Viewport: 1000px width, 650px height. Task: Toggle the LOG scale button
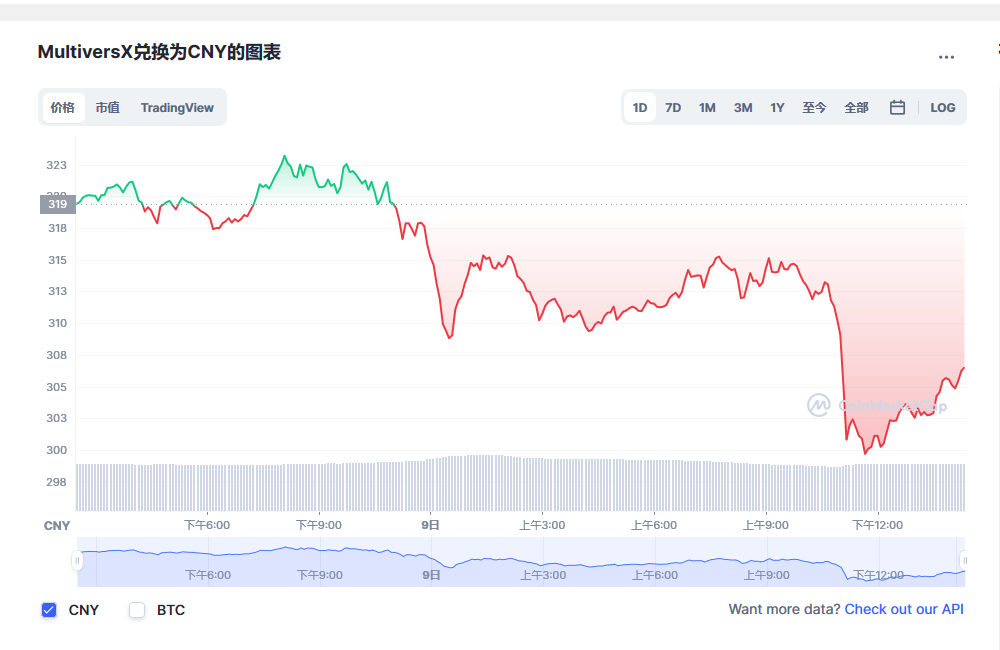pos(943,107)
